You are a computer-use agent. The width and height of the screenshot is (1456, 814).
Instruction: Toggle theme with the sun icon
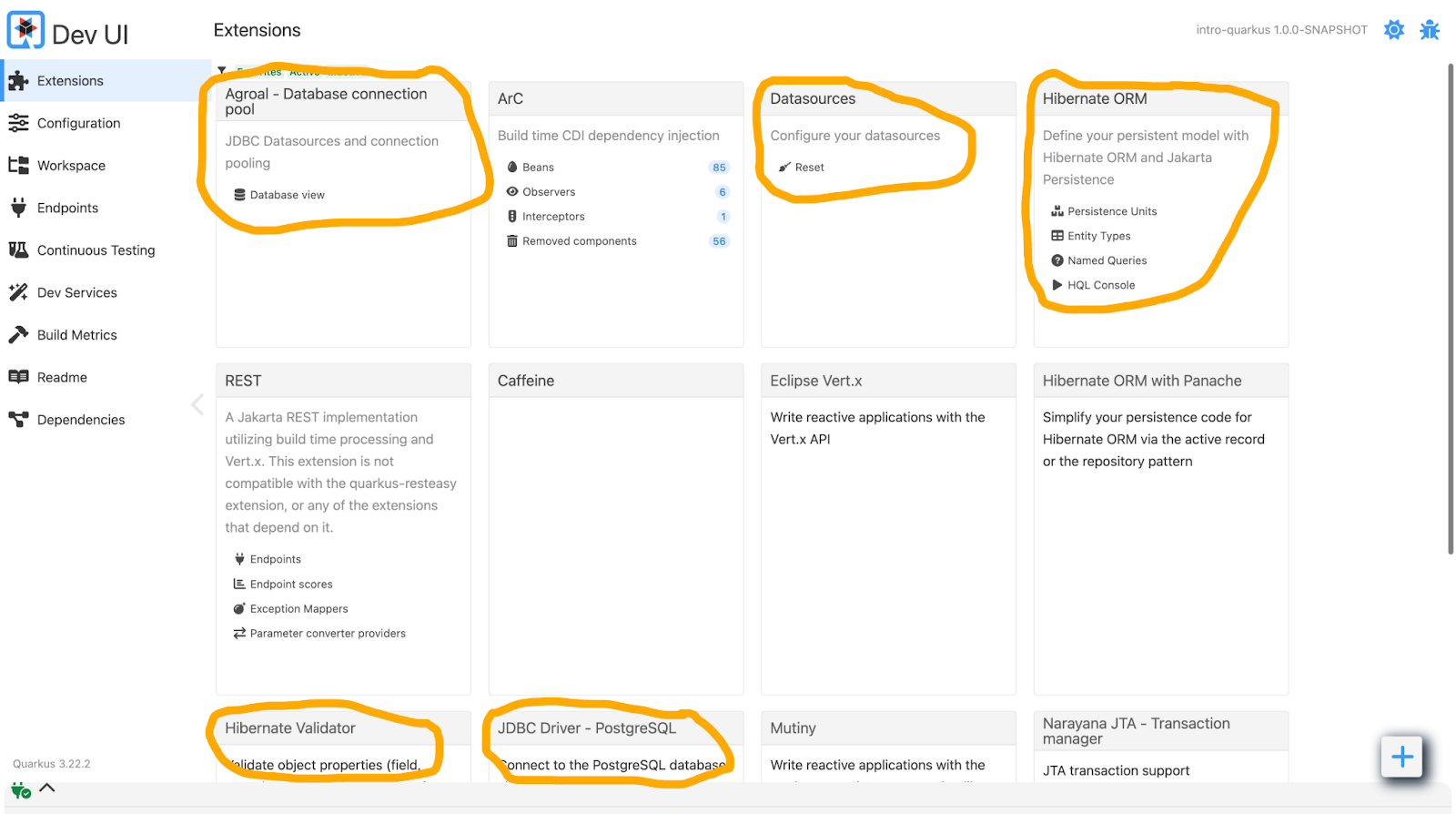[1394, 30]
